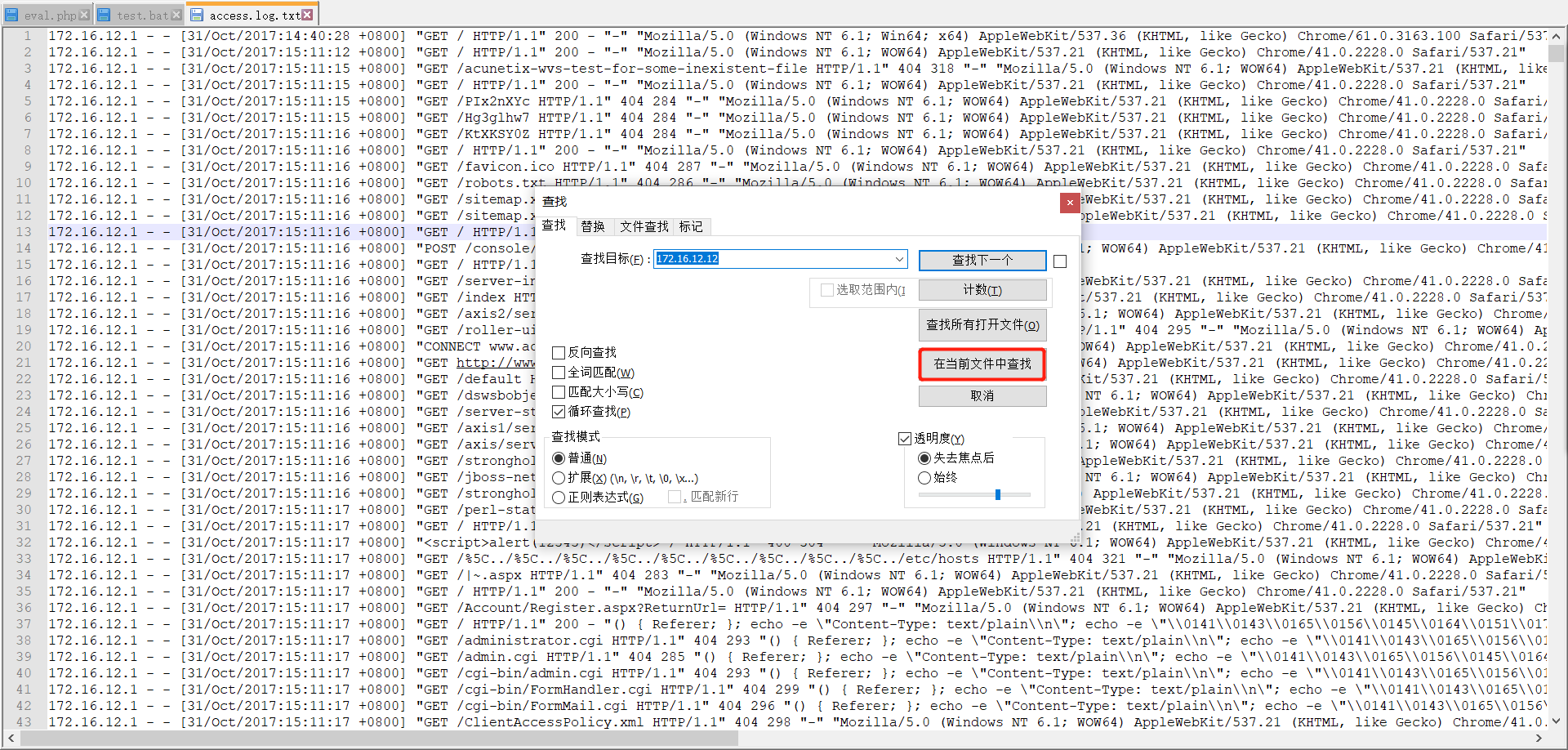Expand the 查找目标 search history dropdown

(x=899, y=259)
